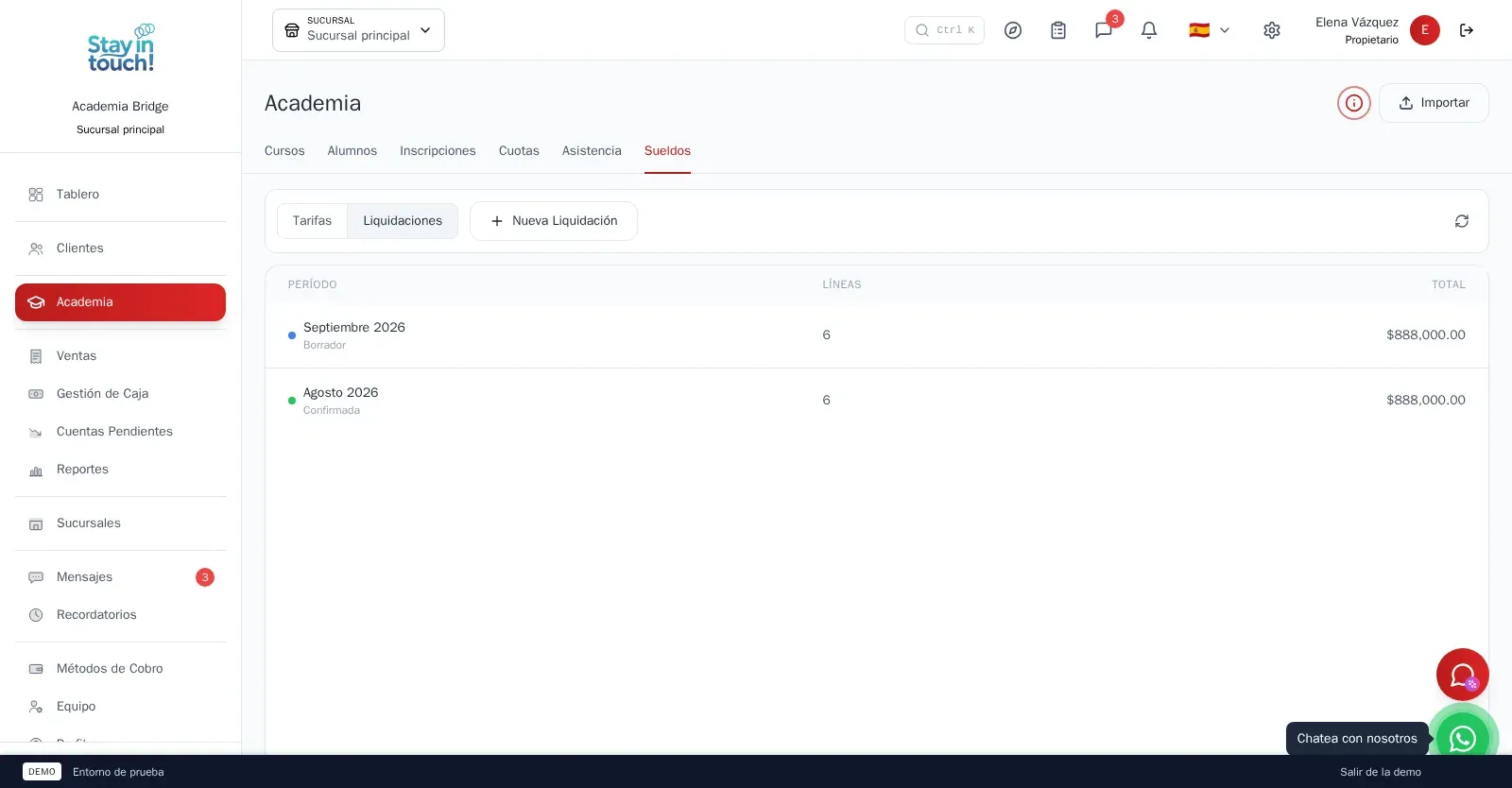Open the clipboard tasks icon
Screen dimensions: 1512x788
pyautogui.click(x=1058, y=30)
